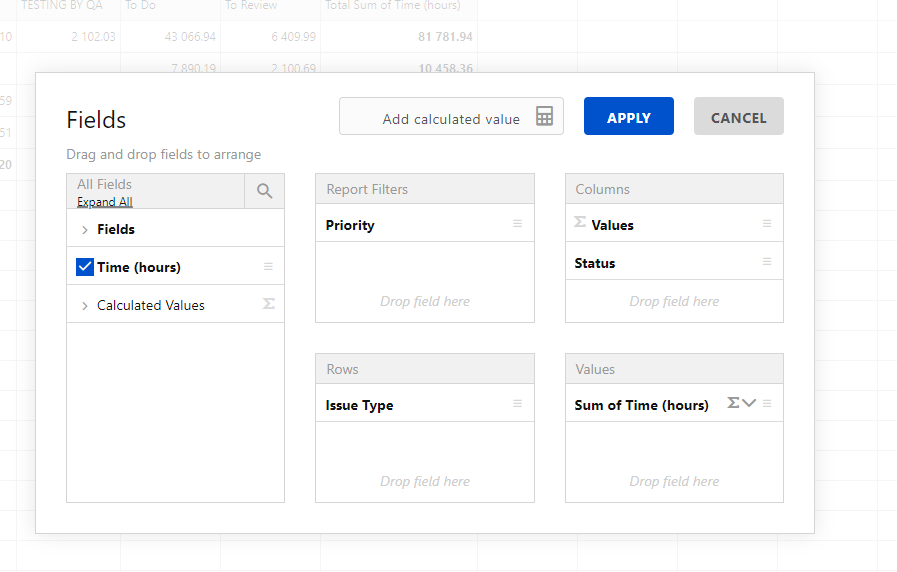Open aggregation dropdown for Sum of Time (hours)
897x572 pixels.
point(741,403)
